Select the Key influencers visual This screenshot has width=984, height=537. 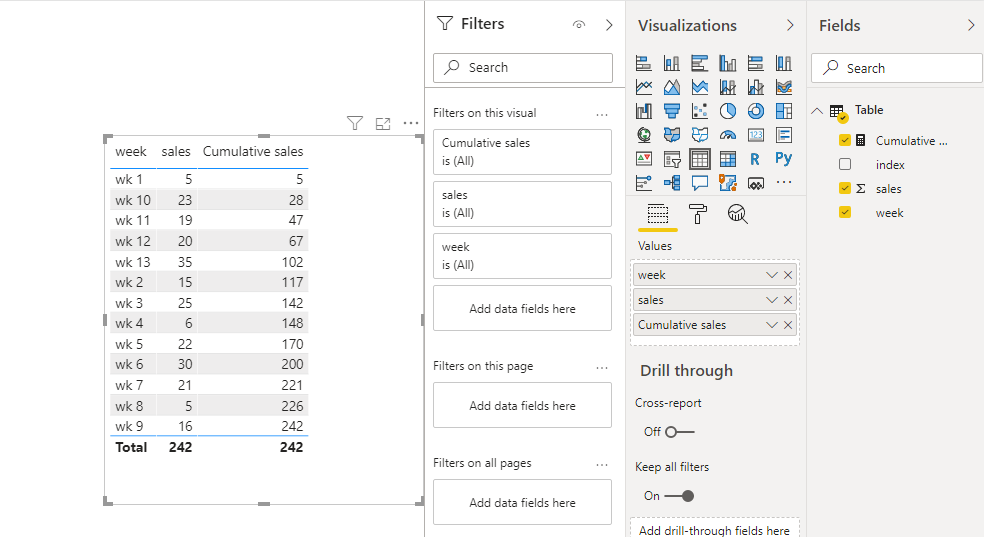pyautogui.click(x=644, y=183)
